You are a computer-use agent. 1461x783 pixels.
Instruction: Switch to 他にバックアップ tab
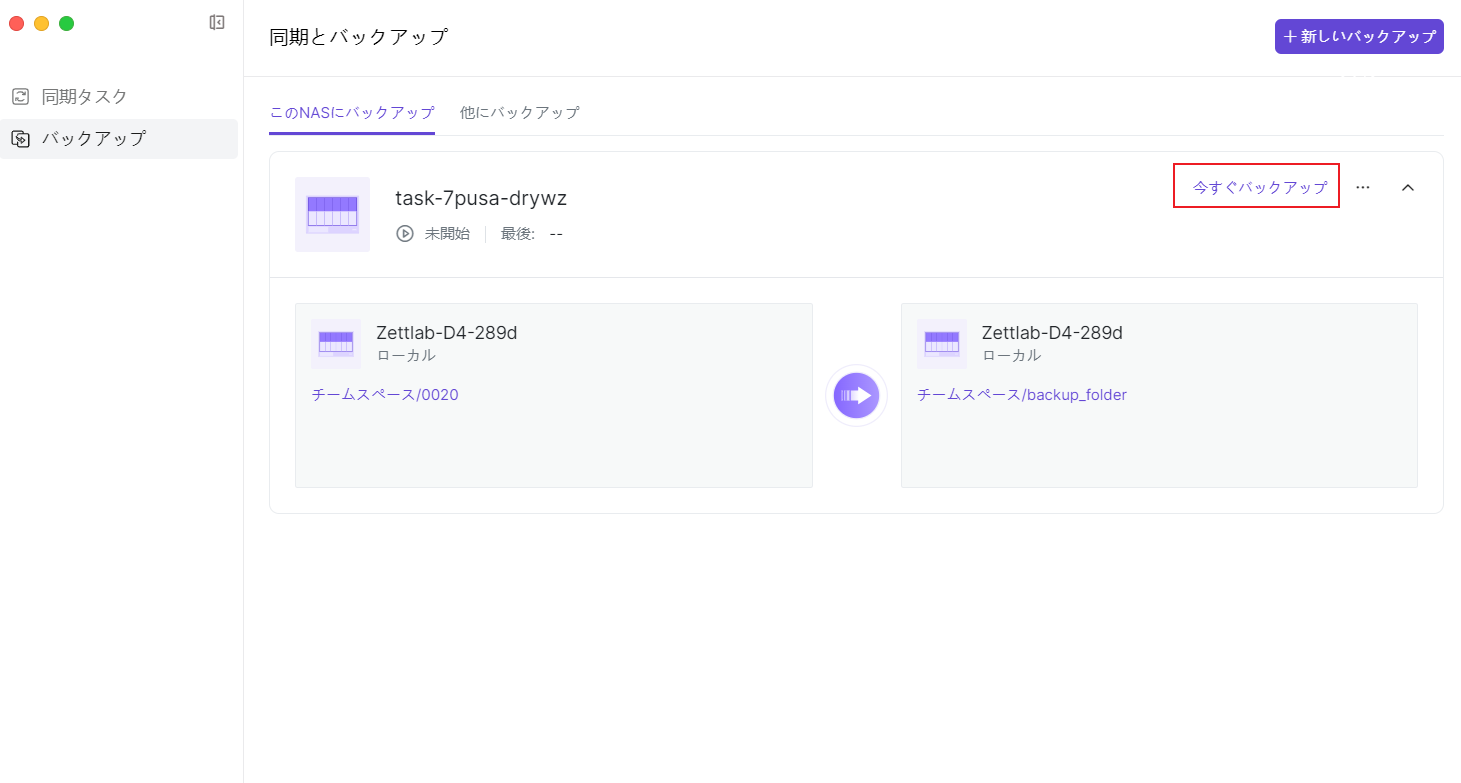pyautogui.click(x=519, y=113)
